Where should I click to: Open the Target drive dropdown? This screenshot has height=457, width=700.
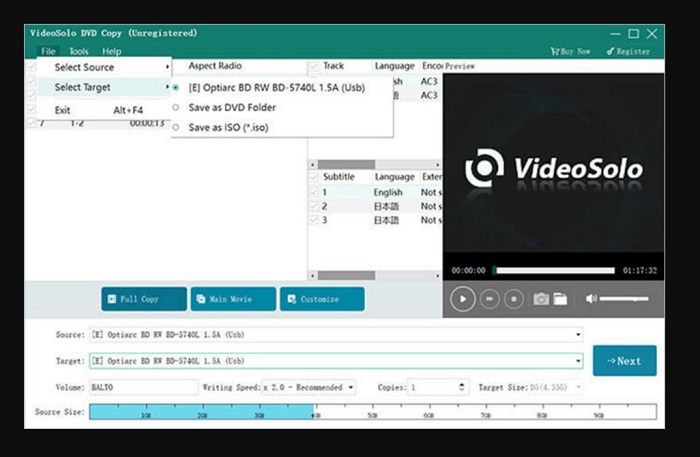(578, 361)
